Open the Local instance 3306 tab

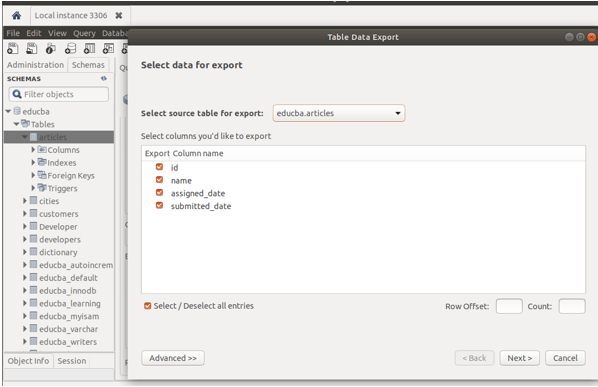tap(71, 16)
